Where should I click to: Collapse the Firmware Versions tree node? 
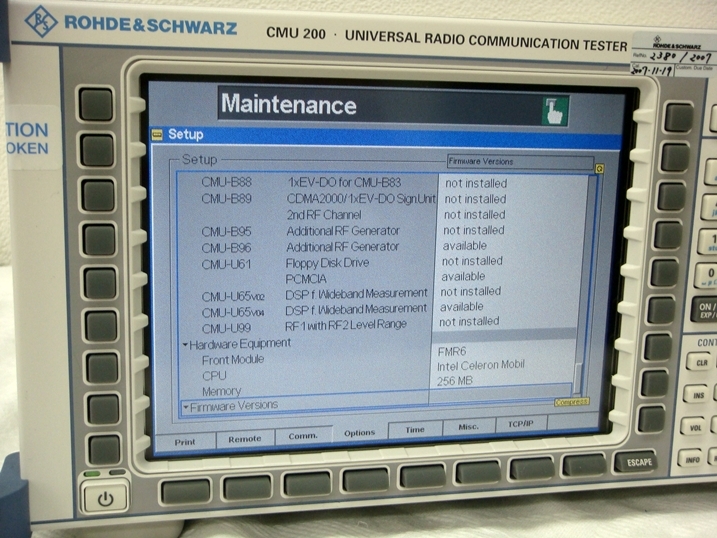(x=186, y=406)
